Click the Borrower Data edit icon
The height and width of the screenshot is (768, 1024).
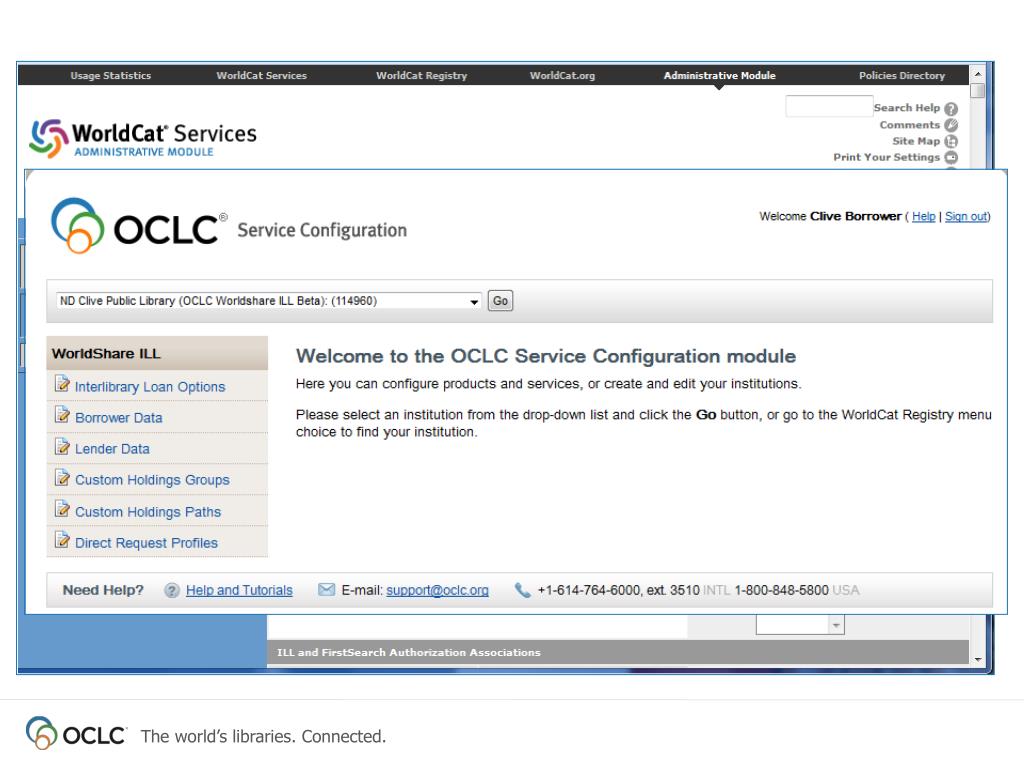(x=62, y=415)
